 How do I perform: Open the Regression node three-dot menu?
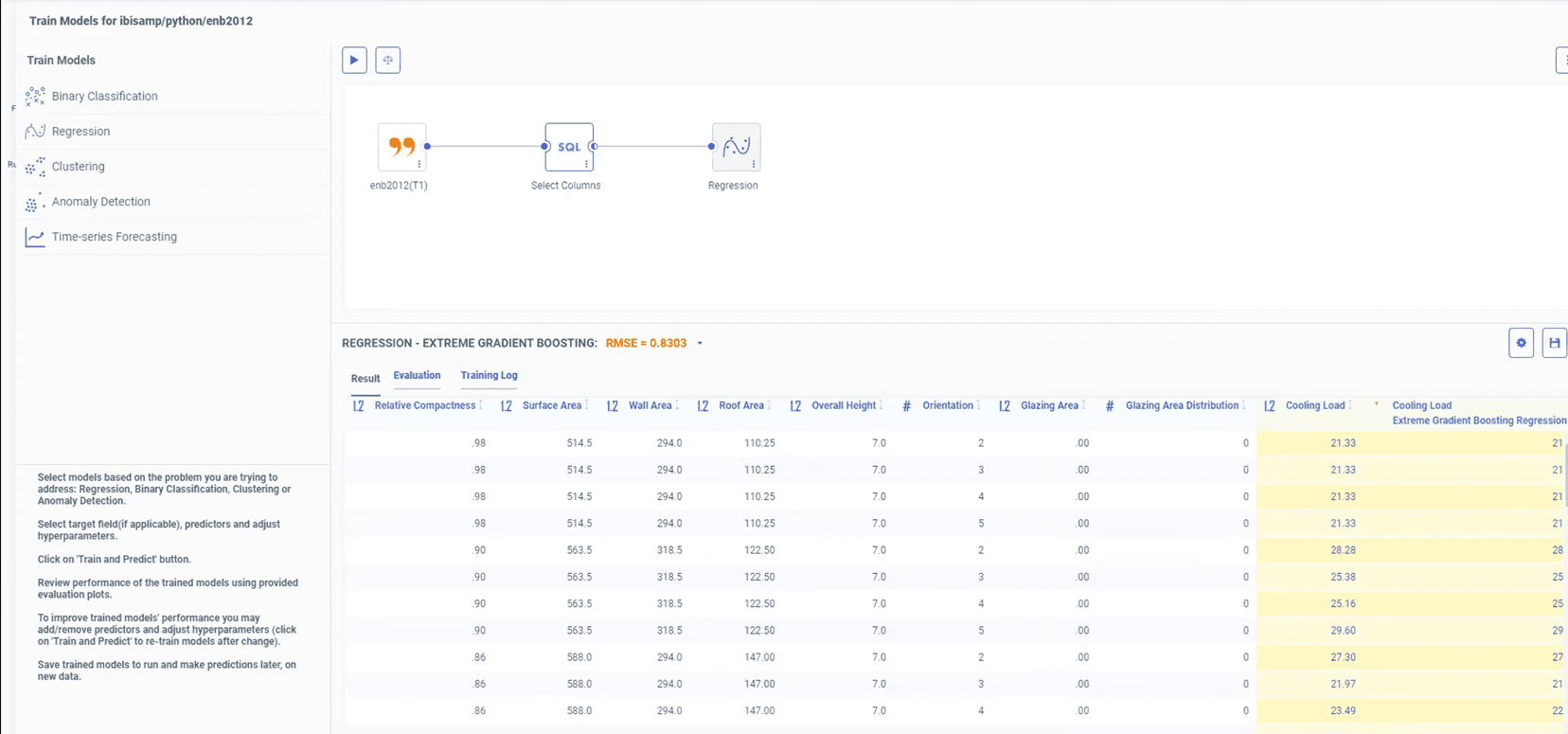[x=754, y=164]
